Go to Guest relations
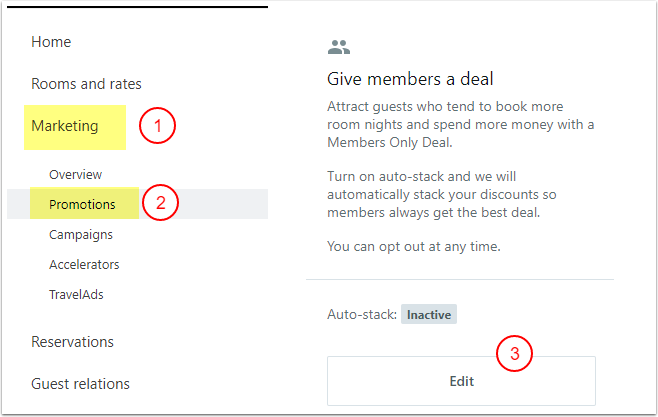 coord(80,384)
